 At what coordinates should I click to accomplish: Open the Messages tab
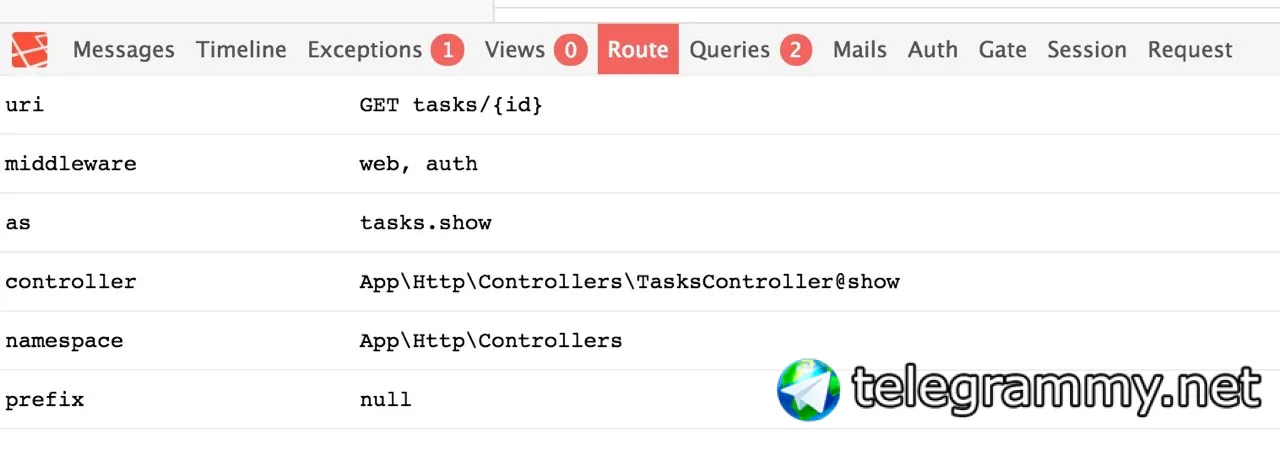click(124, 50)
